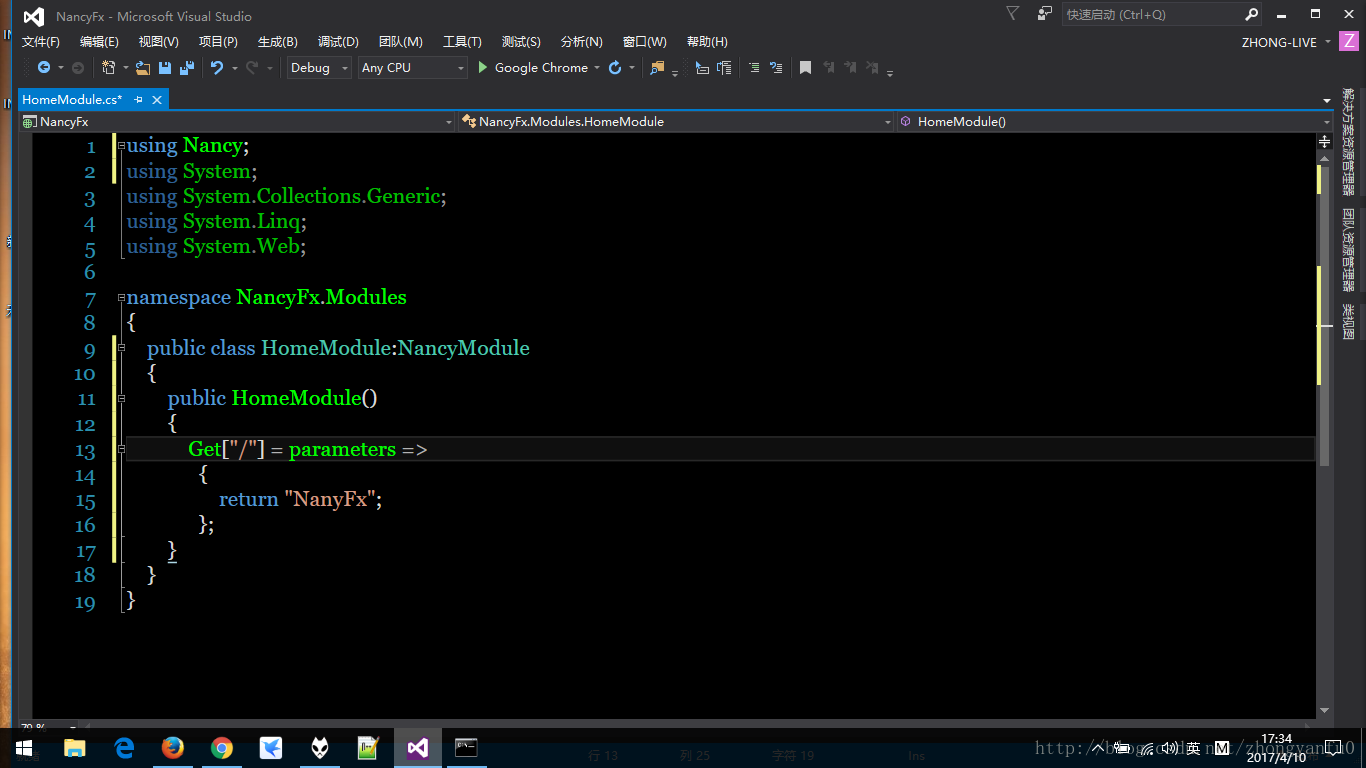The height and width of the screenshot is (768, 1366).
Task: Open the 工具(T) menu
Action: click(x=462, y=42)
